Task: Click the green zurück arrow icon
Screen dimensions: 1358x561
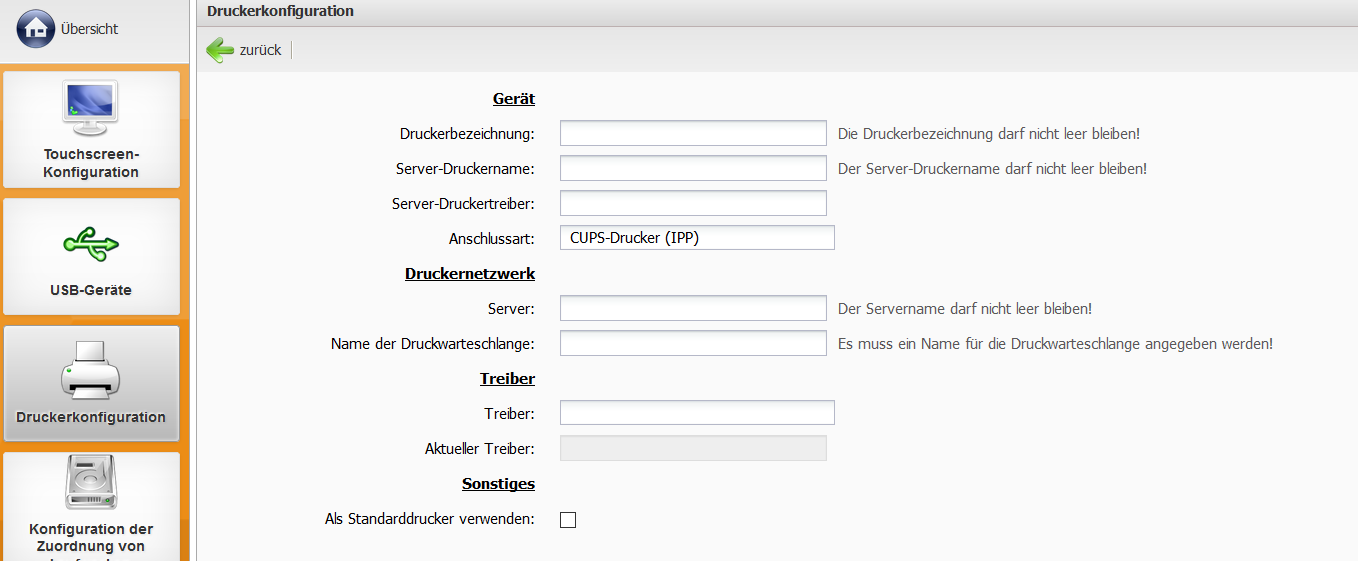Action: coord(220,50)
